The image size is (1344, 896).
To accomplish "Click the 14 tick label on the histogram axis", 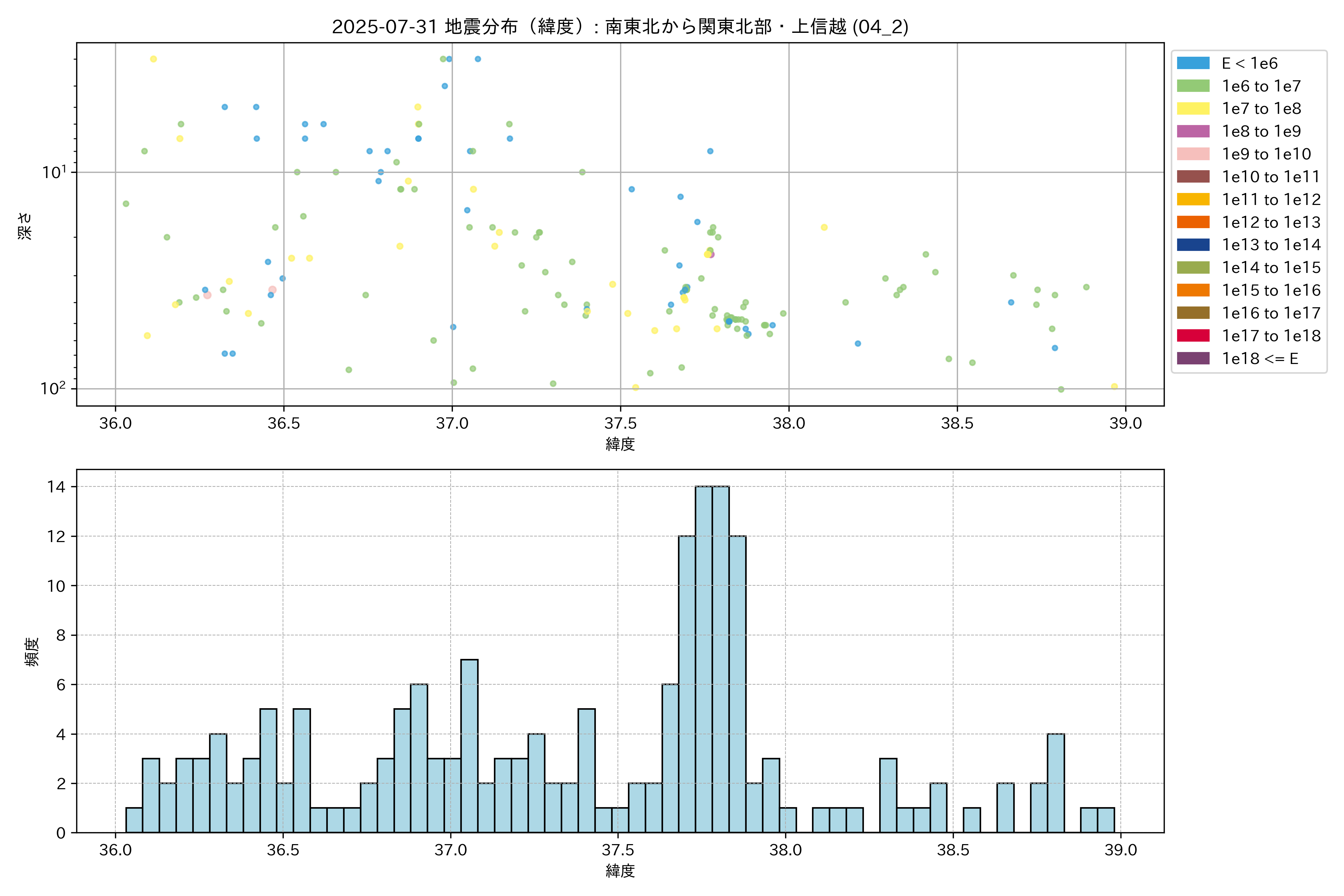I will (x=56, y=487).
